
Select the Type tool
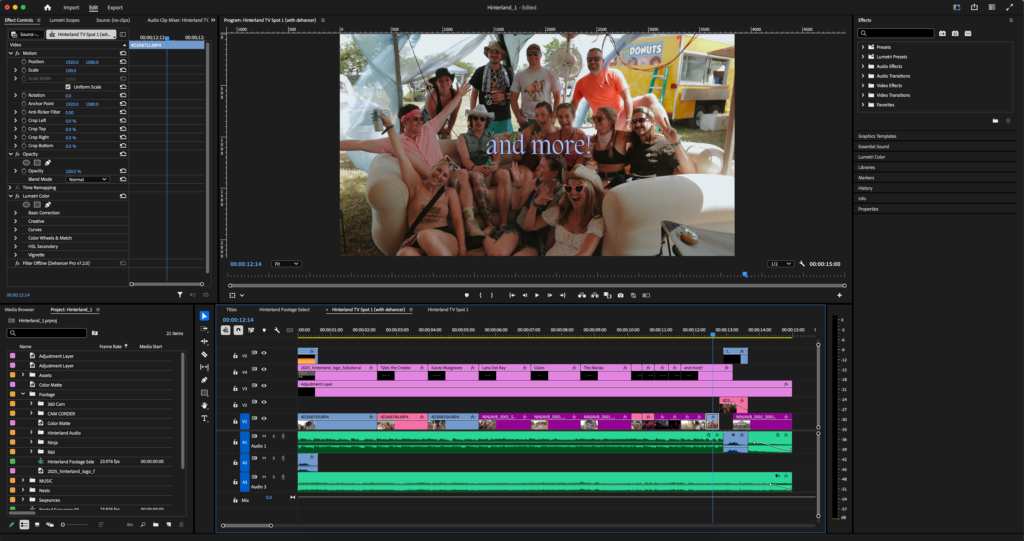(204, 418)
